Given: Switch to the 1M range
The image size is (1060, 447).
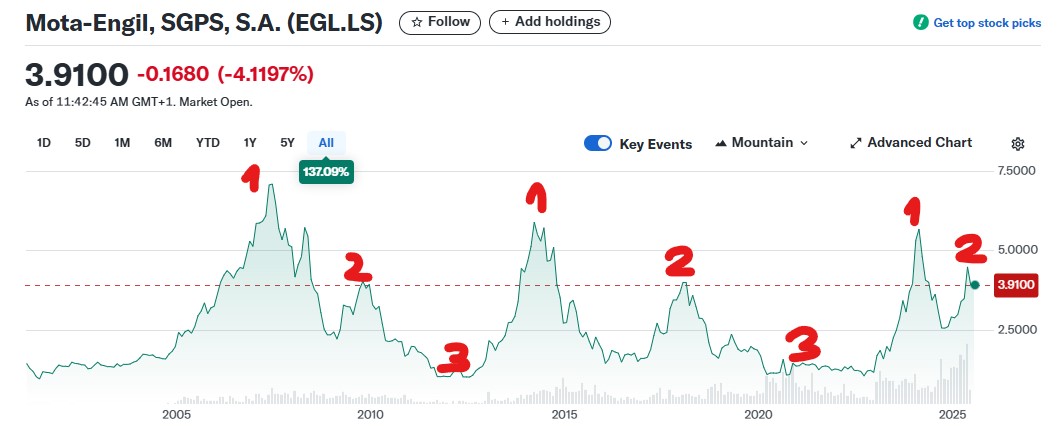Looking at the screenshot, I should pyautogui.click(x=122, y=143).
